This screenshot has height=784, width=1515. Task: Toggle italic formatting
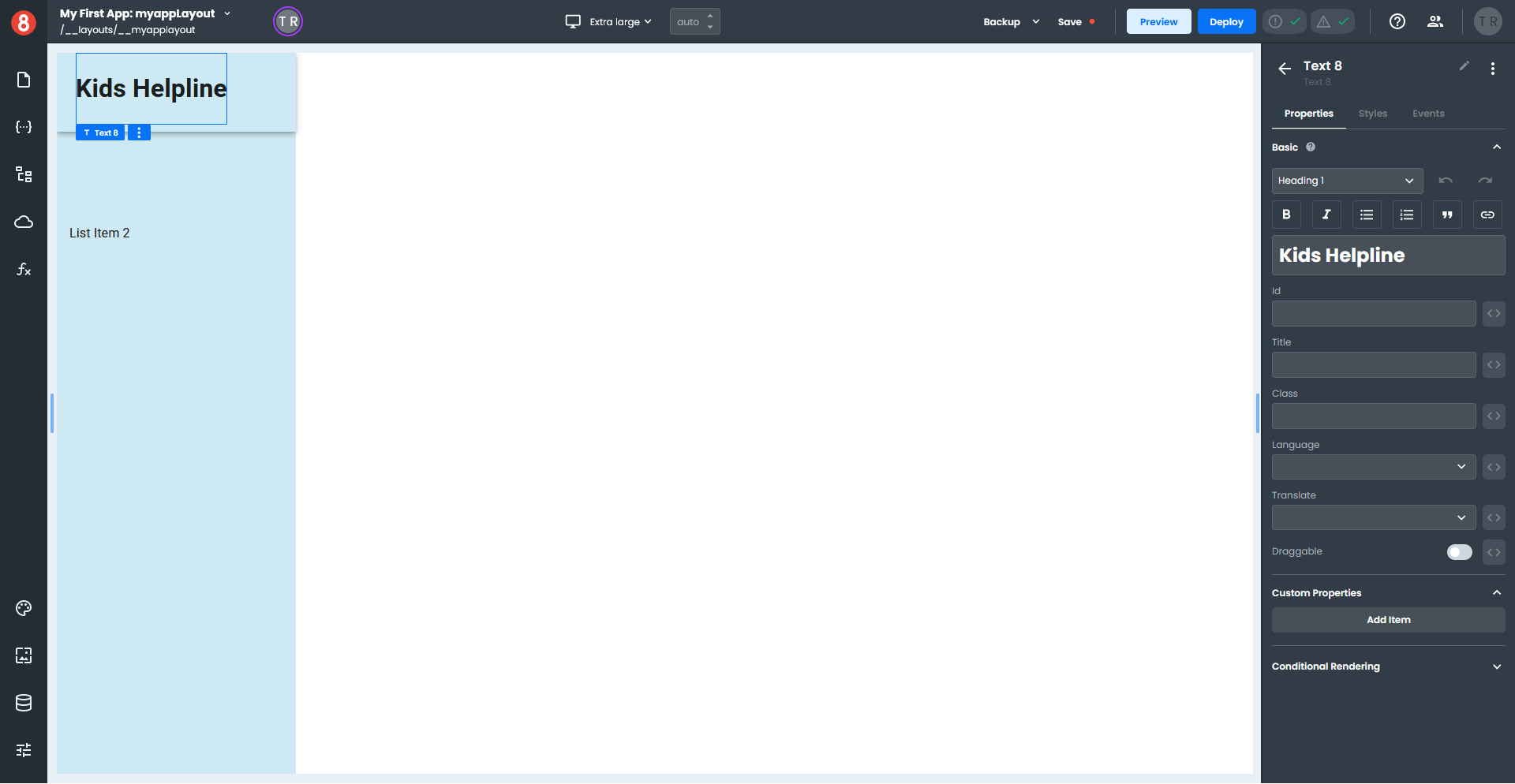point(1326,215)
